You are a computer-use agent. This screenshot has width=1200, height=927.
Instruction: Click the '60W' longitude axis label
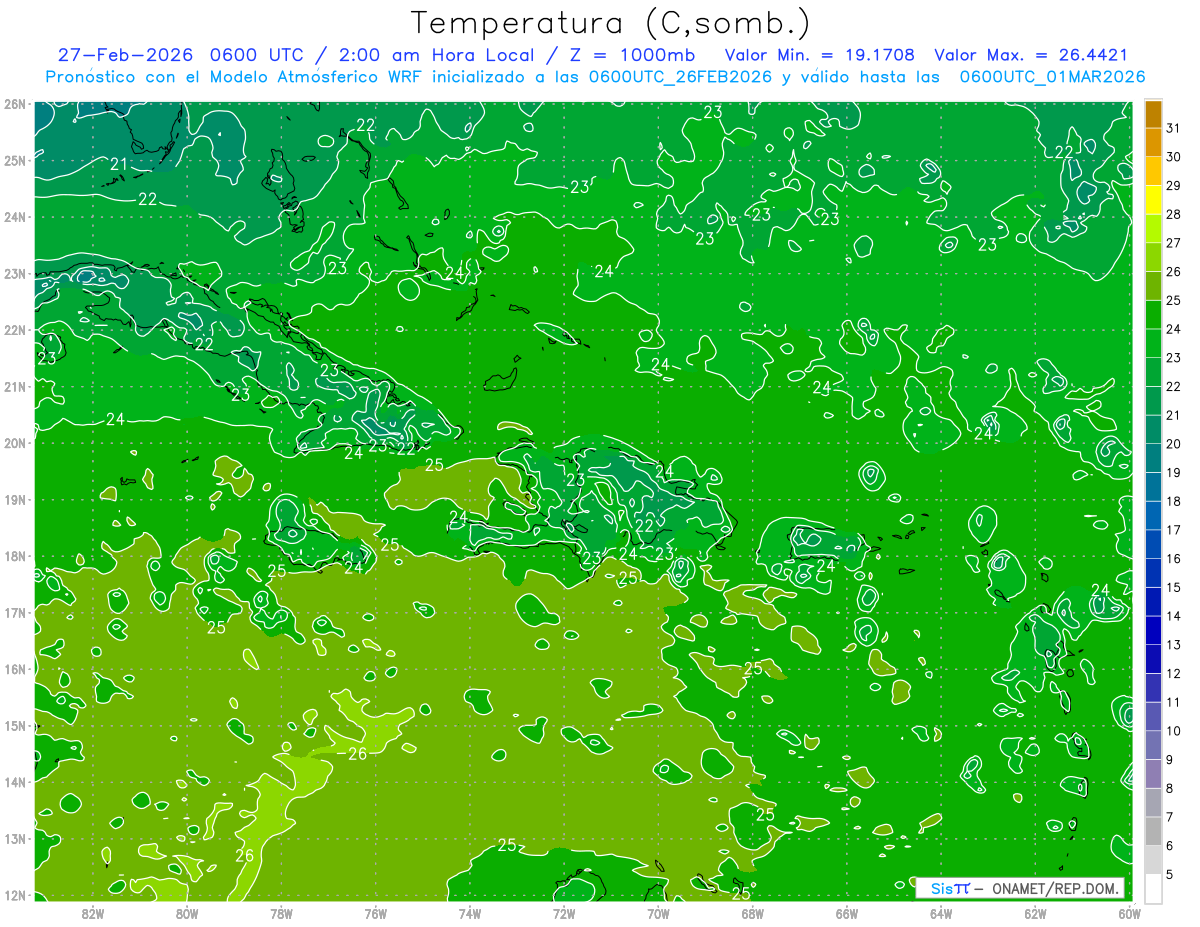1129,913
